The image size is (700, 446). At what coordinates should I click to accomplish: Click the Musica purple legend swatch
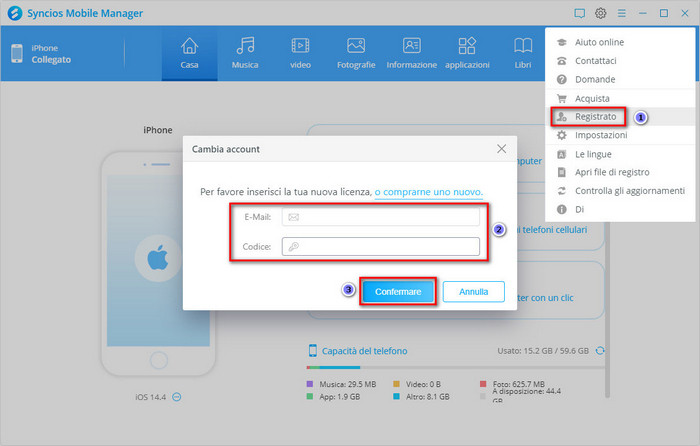pos(310,384)
